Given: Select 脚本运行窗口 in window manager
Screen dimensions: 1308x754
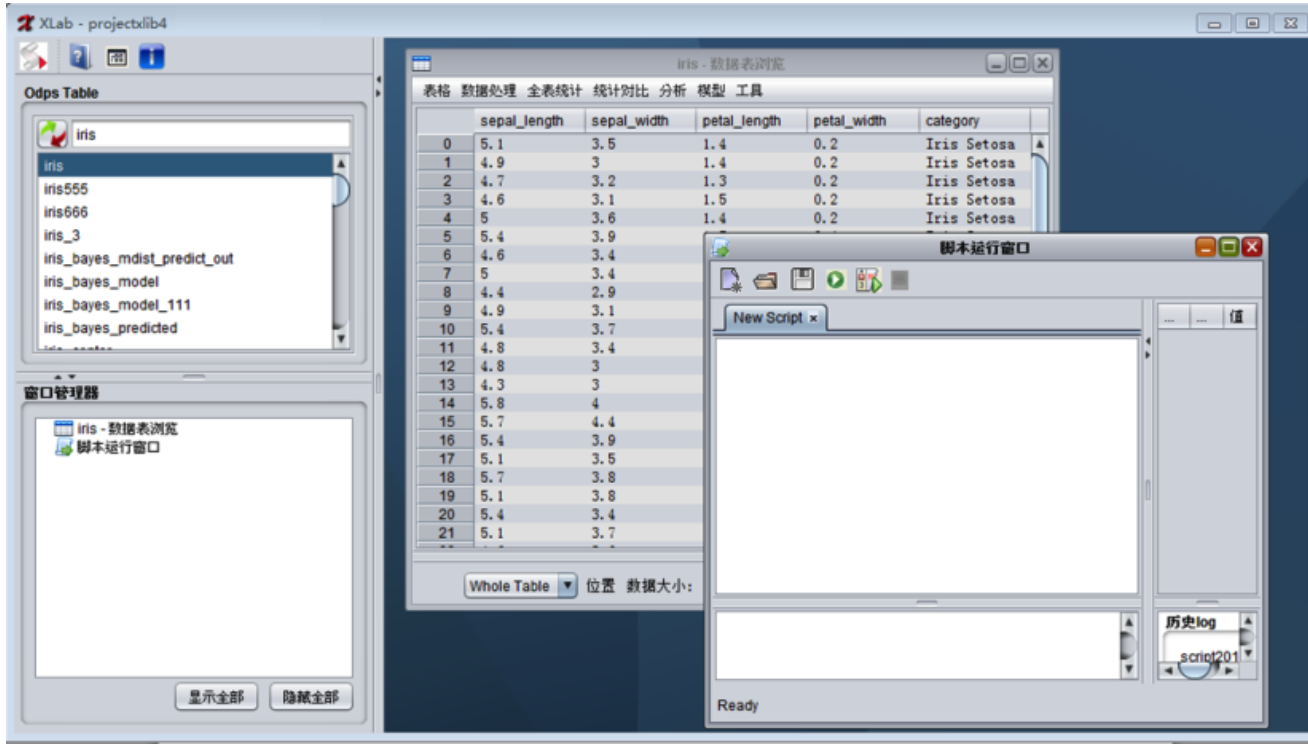Looking at the screenshot, I should tap(107, 447).
